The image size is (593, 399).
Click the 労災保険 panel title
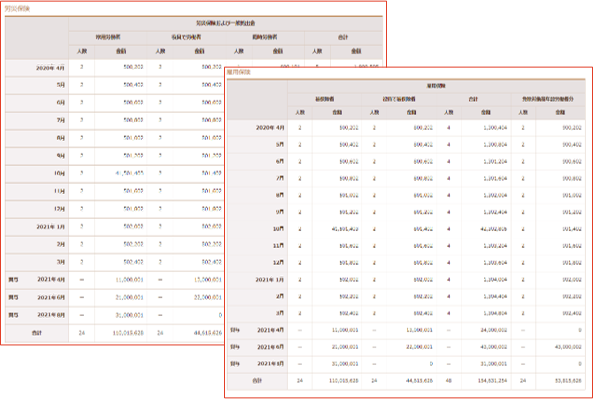point(17,9)
